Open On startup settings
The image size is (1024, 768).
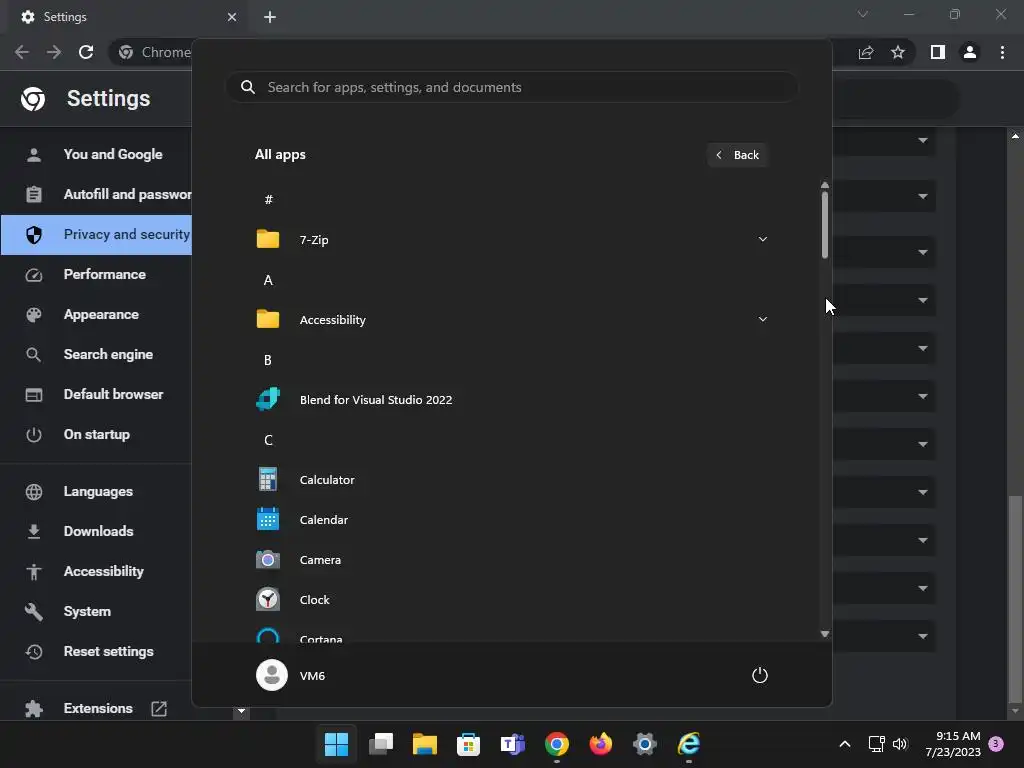coord(97,434)
